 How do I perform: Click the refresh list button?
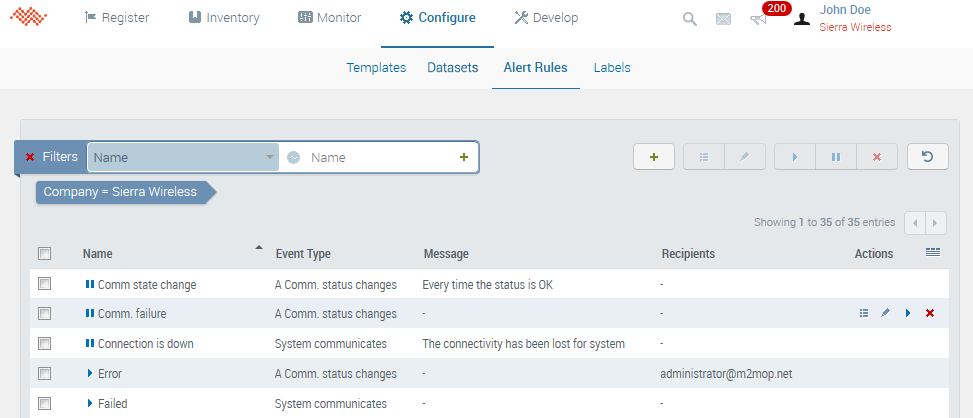pyautogui.click(x=927, y=157)
